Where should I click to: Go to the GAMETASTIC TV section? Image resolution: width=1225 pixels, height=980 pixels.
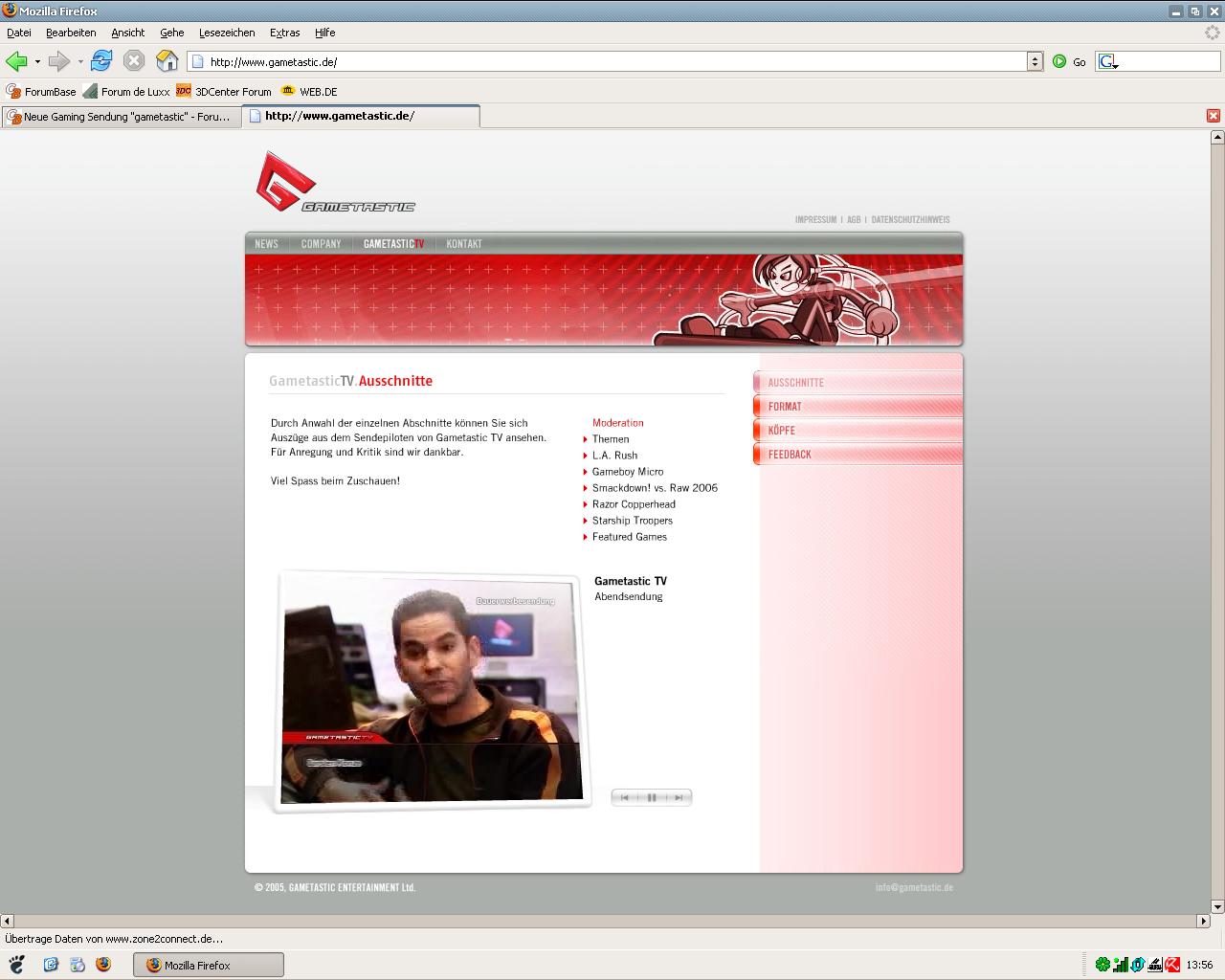393,244
